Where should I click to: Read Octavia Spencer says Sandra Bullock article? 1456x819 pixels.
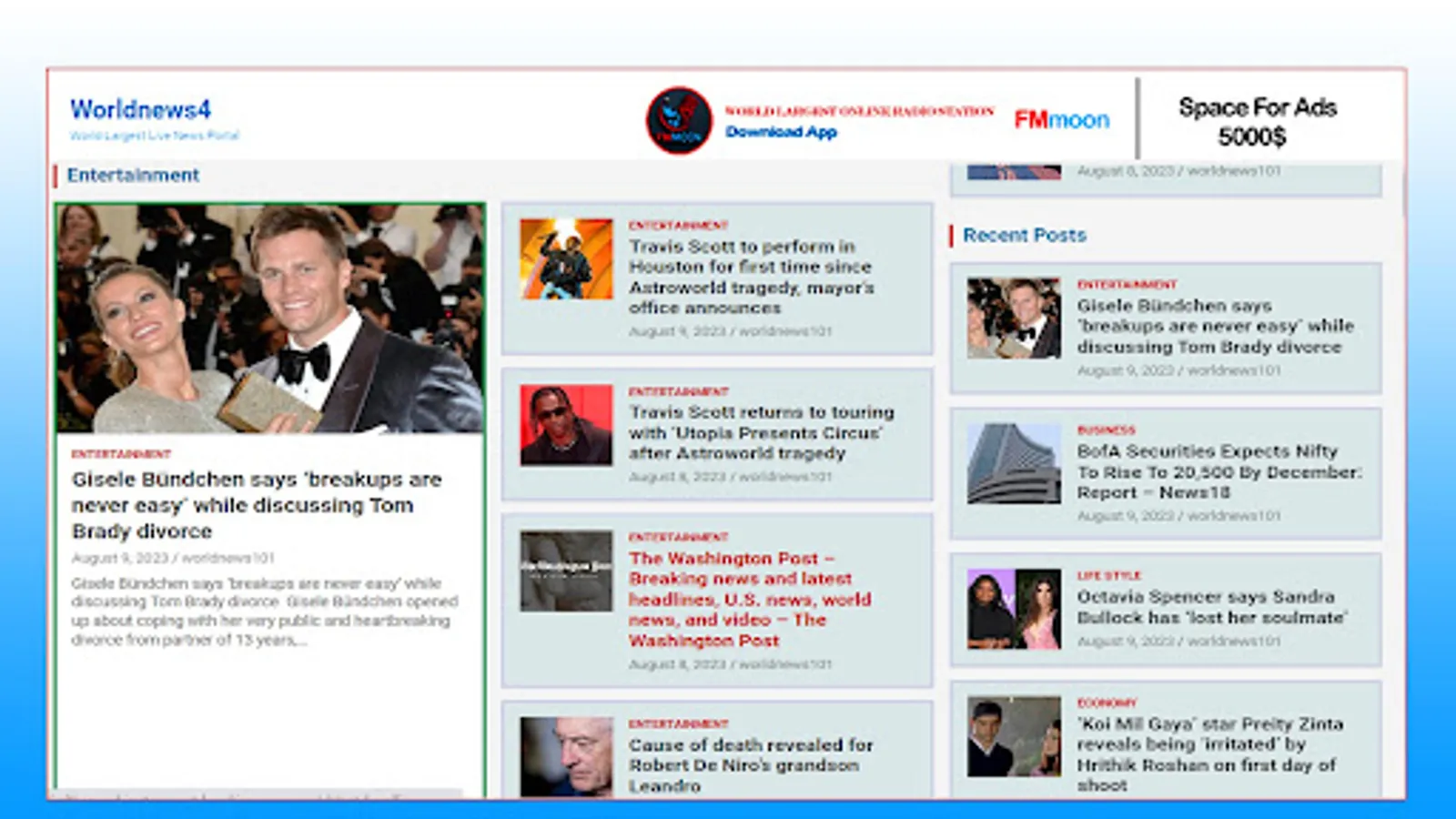(x=1212, y=607)
